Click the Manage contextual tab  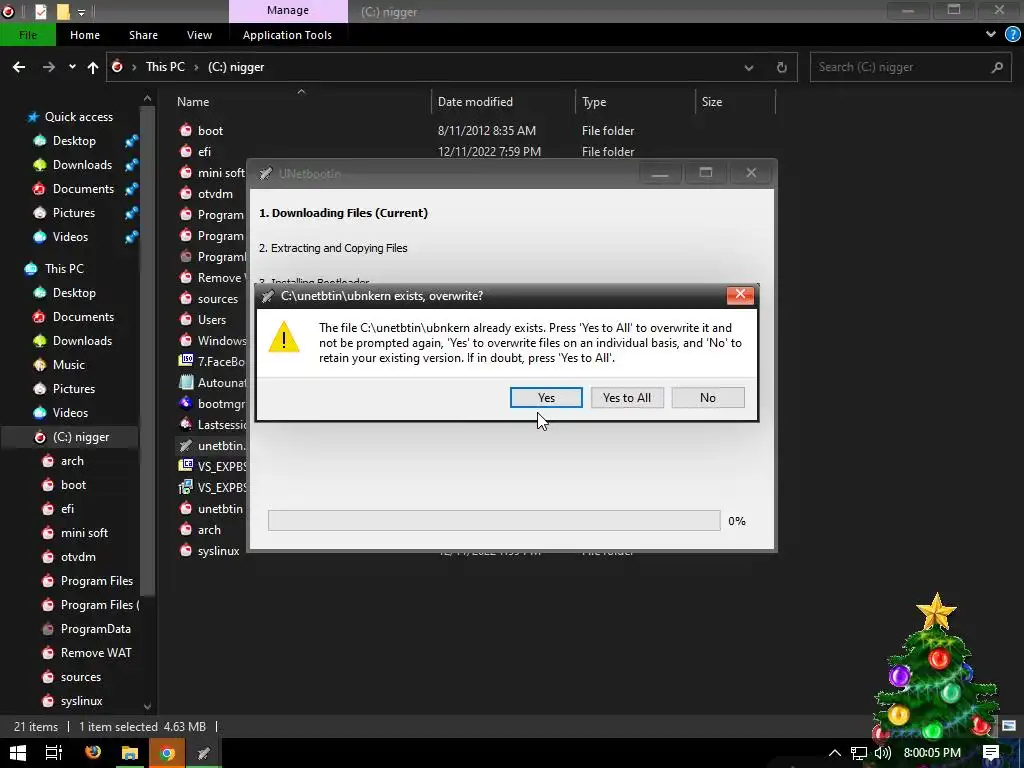(x=288, y=10)
